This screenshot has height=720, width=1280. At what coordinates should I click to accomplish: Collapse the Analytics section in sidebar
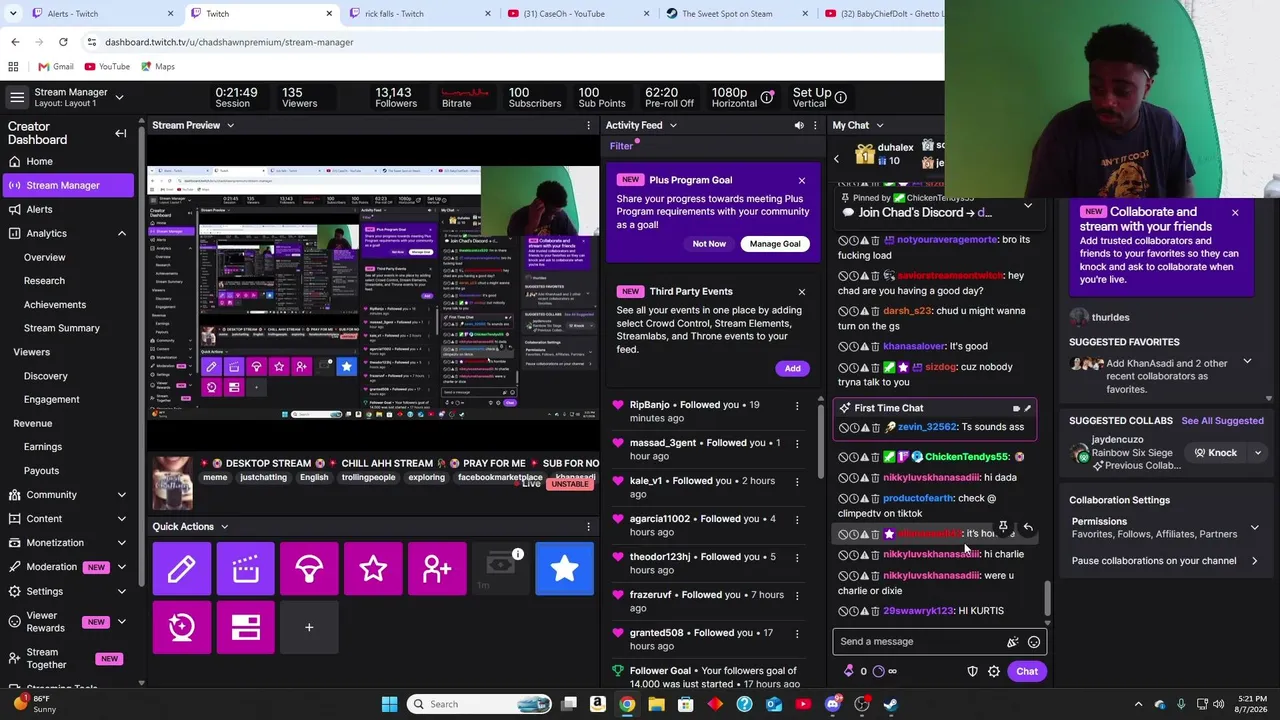[x=122, y=233]
